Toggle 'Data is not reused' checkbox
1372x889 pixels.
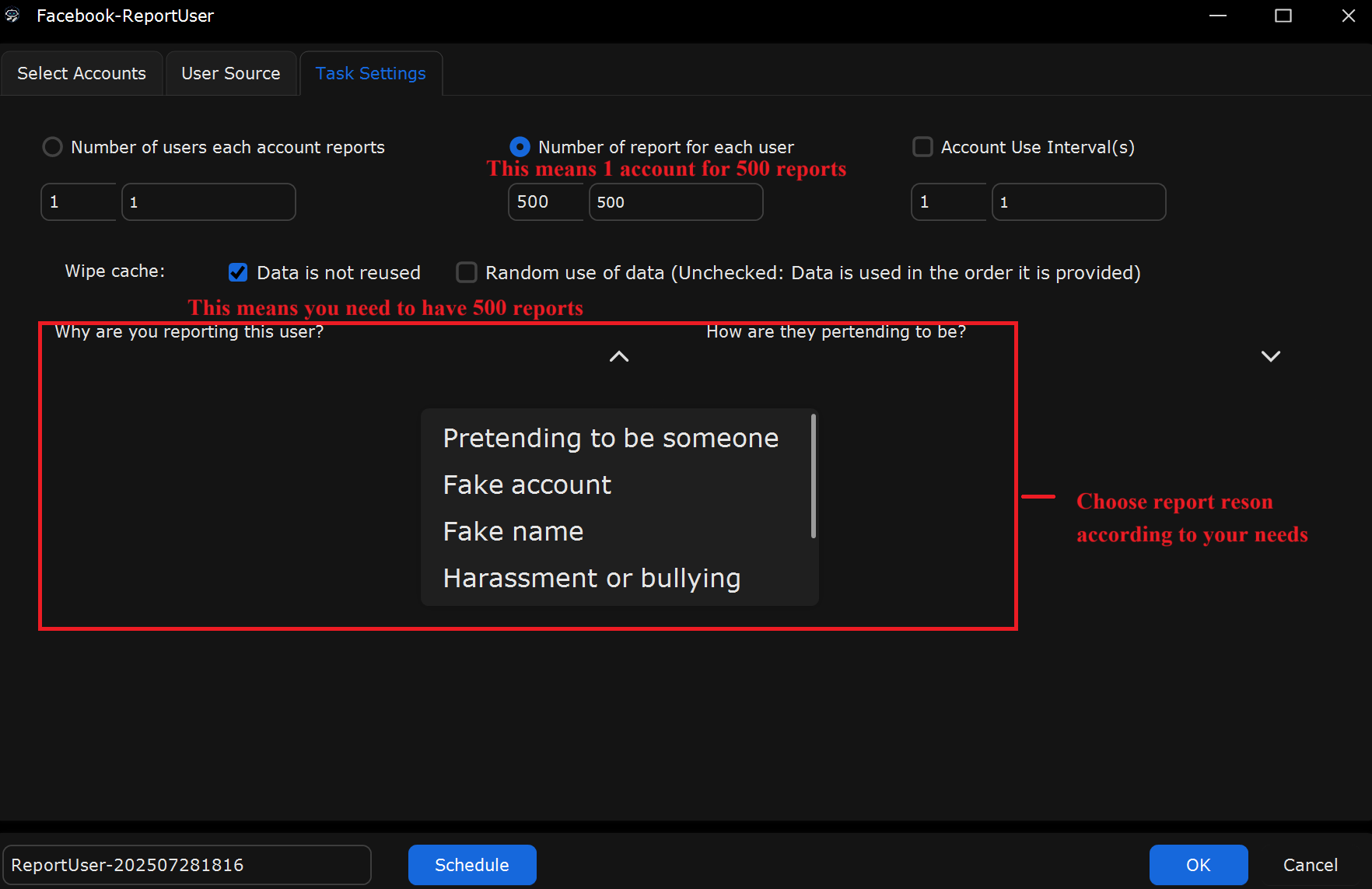pos(238,272)
